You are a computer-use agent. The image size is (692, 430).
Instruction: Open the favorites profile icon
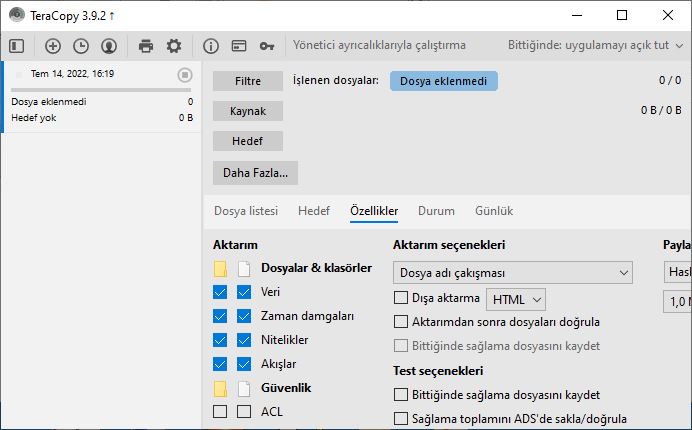(x=109, y=46)
